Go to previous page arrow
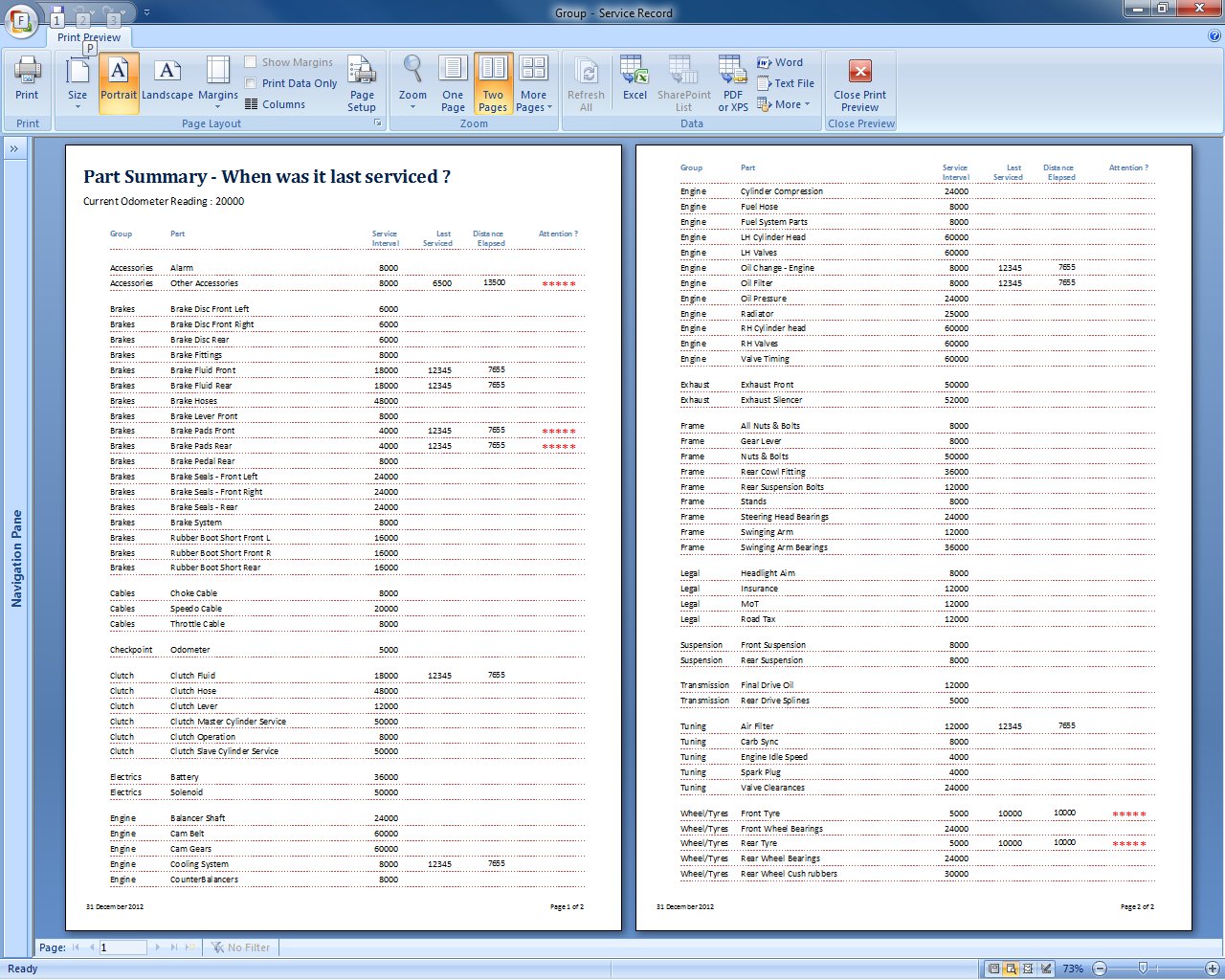Image resolution: width=1225 pixels, height=980 pixels. 92,947
